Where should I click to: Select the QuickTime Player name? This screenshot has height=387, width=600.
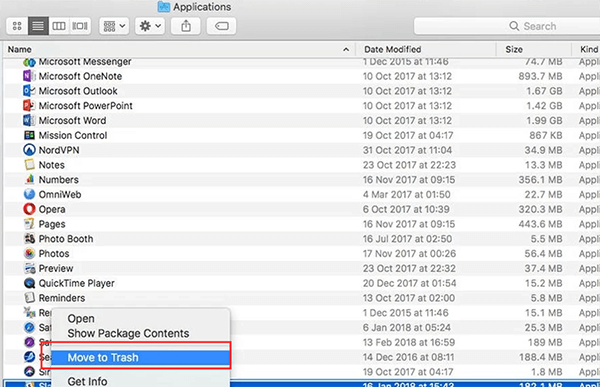77,283
